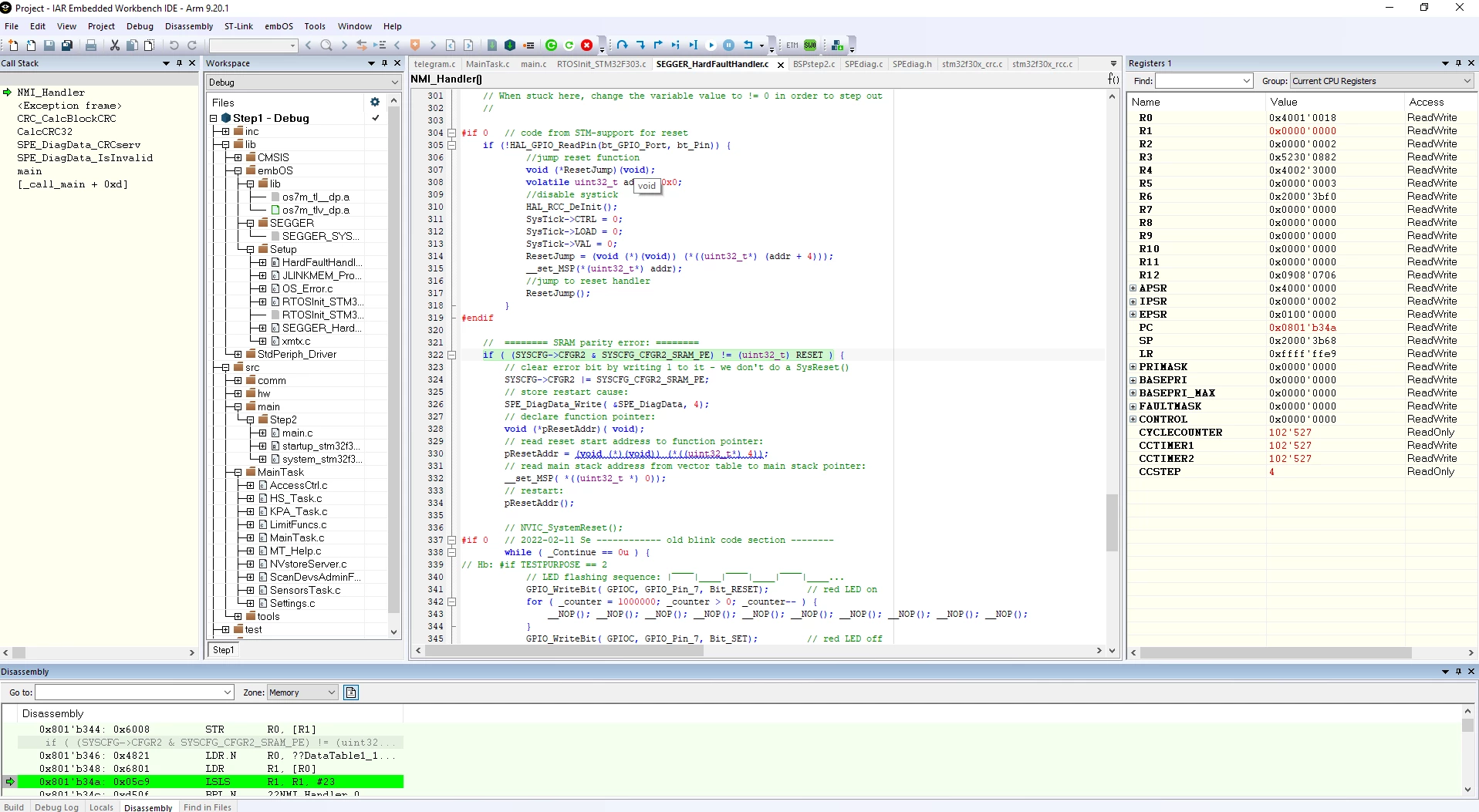Collapse the MainTask folder in tree
This screenshot has height=812, width=1479.
click(x=238, y=473)
